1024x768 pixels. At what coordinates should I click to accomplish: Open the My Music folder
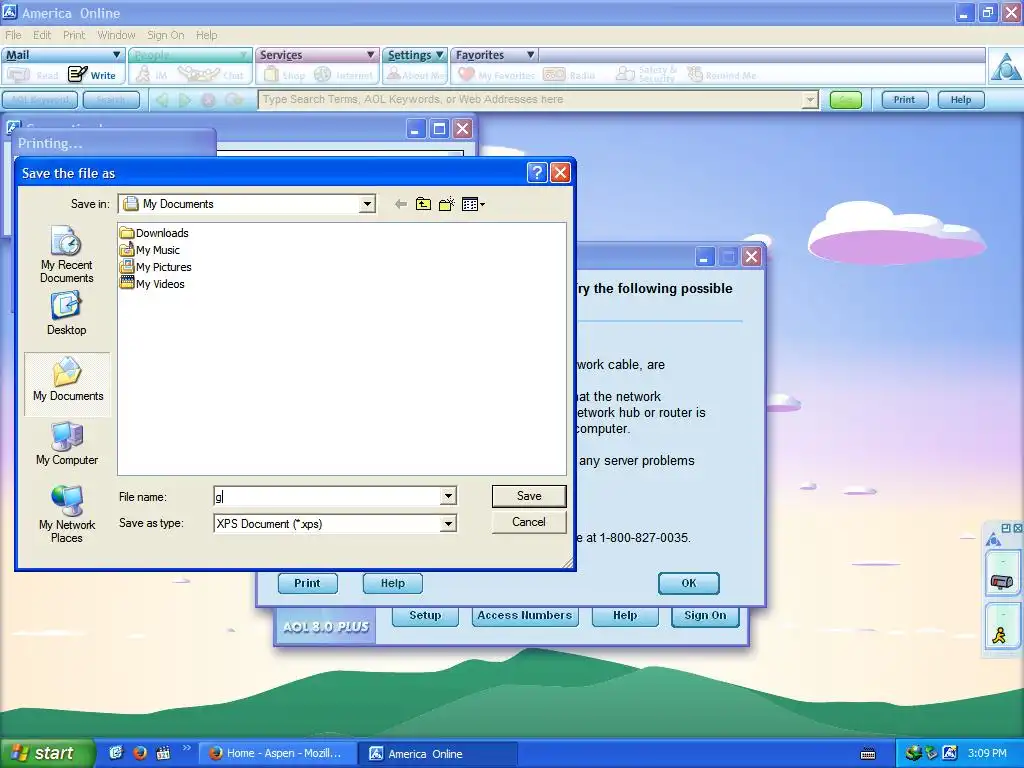point(150,250)
